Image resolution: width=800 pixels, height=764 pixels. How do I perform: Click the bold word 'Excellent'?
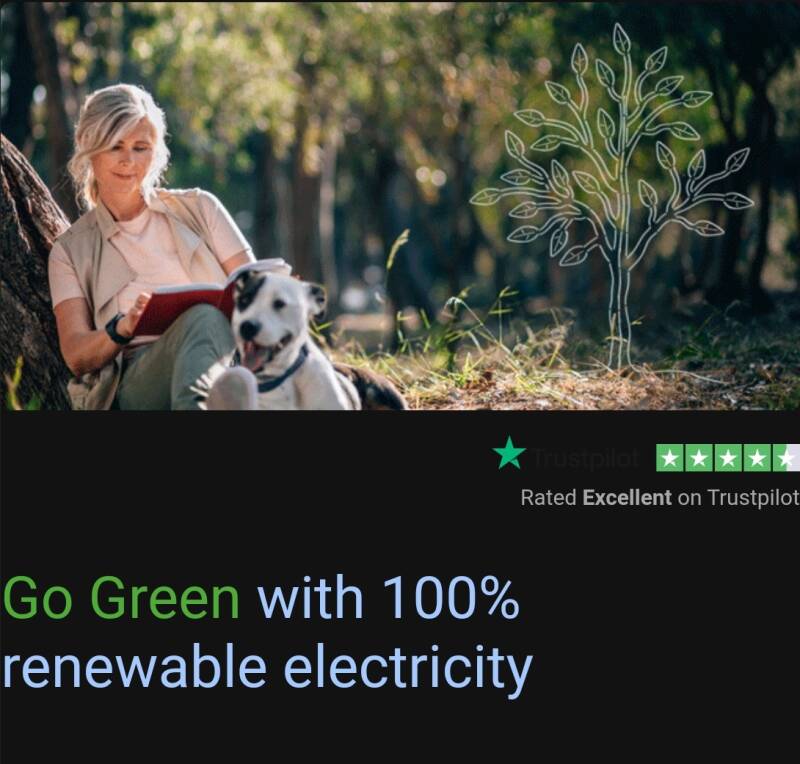tap(627, 497)
